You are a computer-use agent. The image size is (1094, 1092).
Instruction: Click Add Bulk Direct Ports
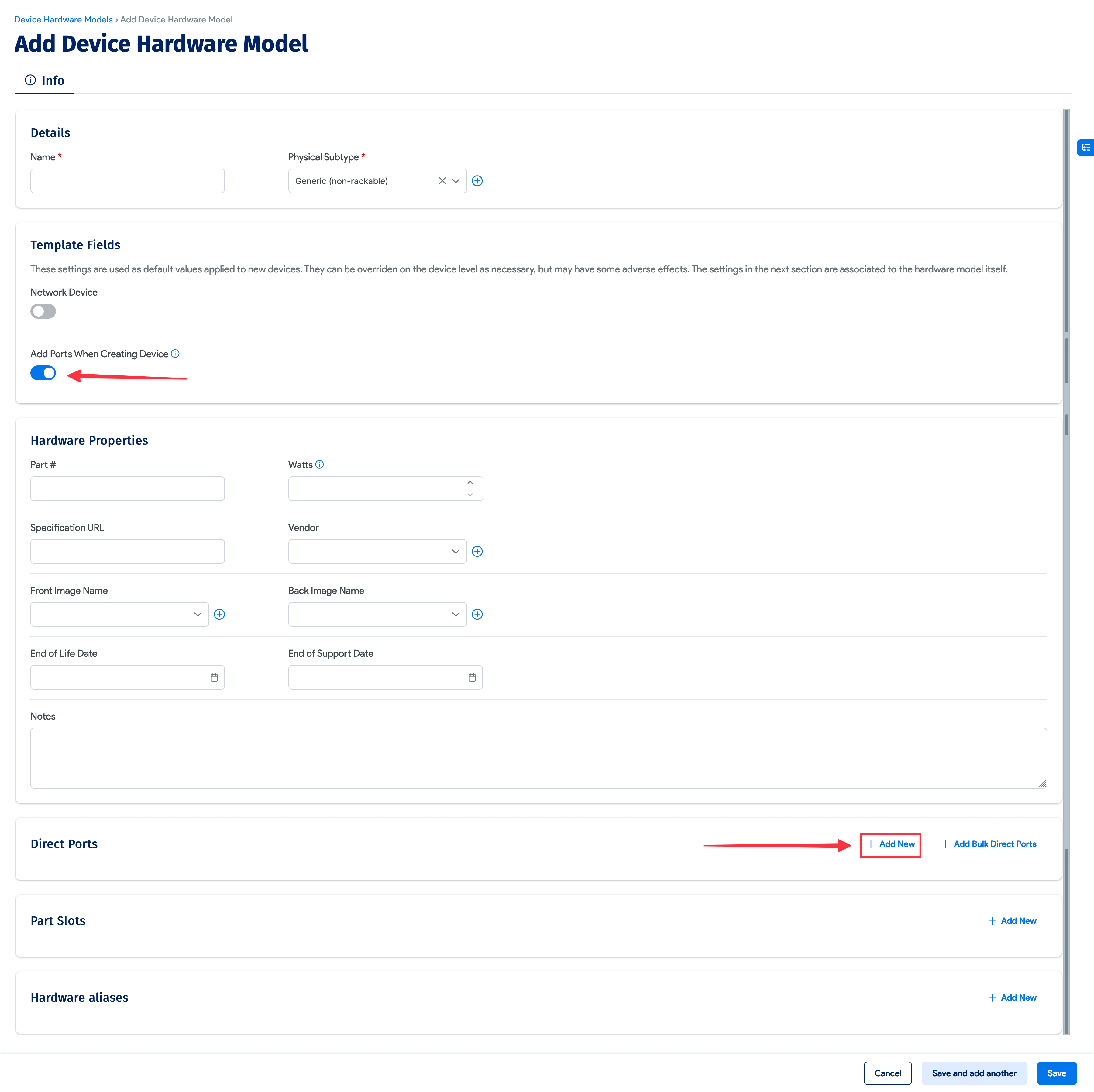(x=988, y=844)
